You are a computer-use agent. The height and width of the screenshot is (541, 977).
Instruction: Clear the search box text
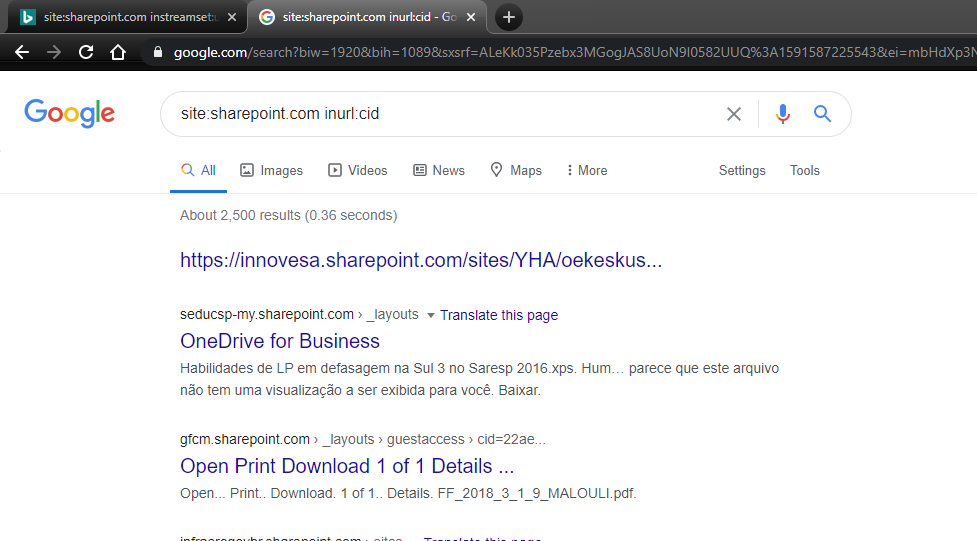coord(733,114)
